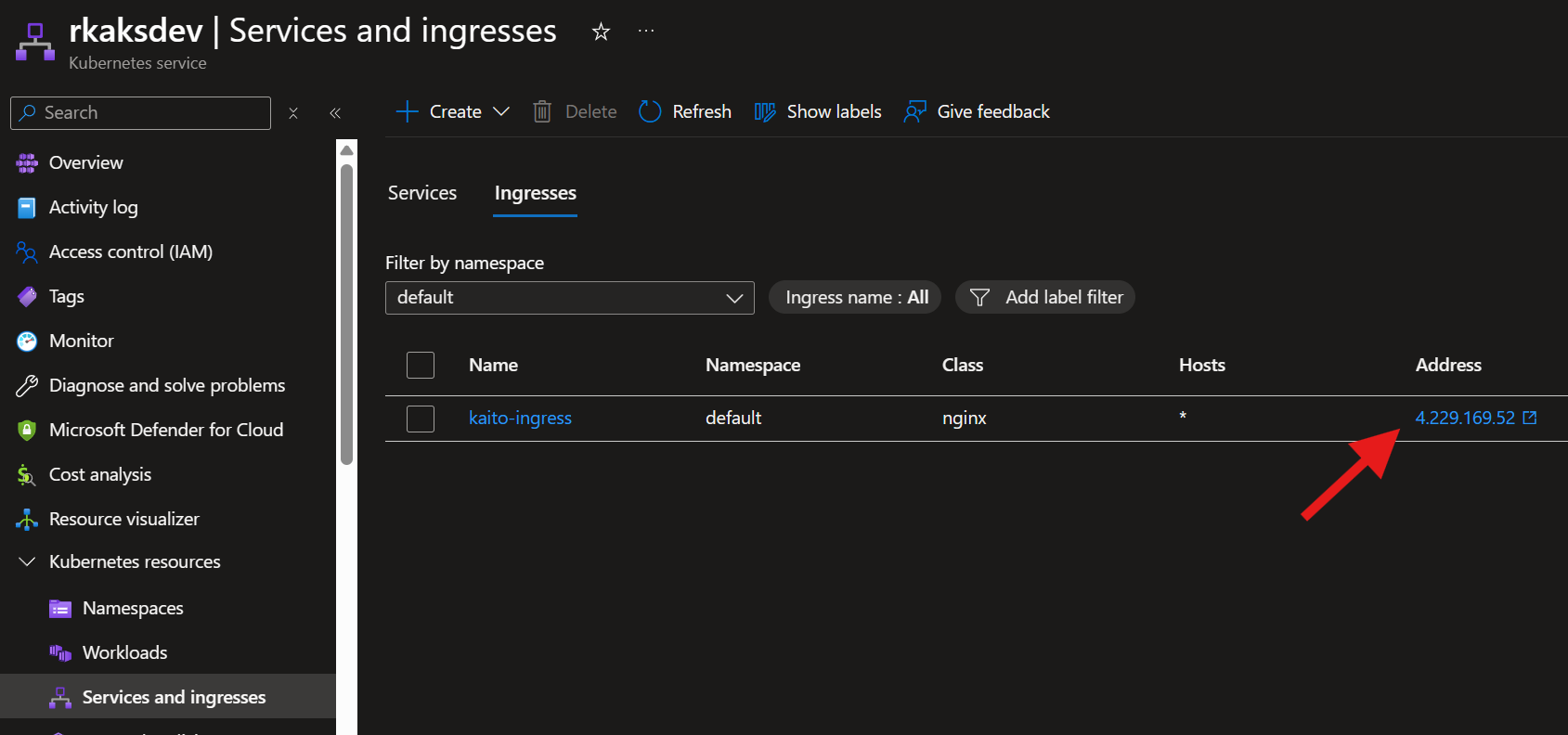1568x735 pixels.
Task: Open the Give feedback icon
Action: coord(914,112)
